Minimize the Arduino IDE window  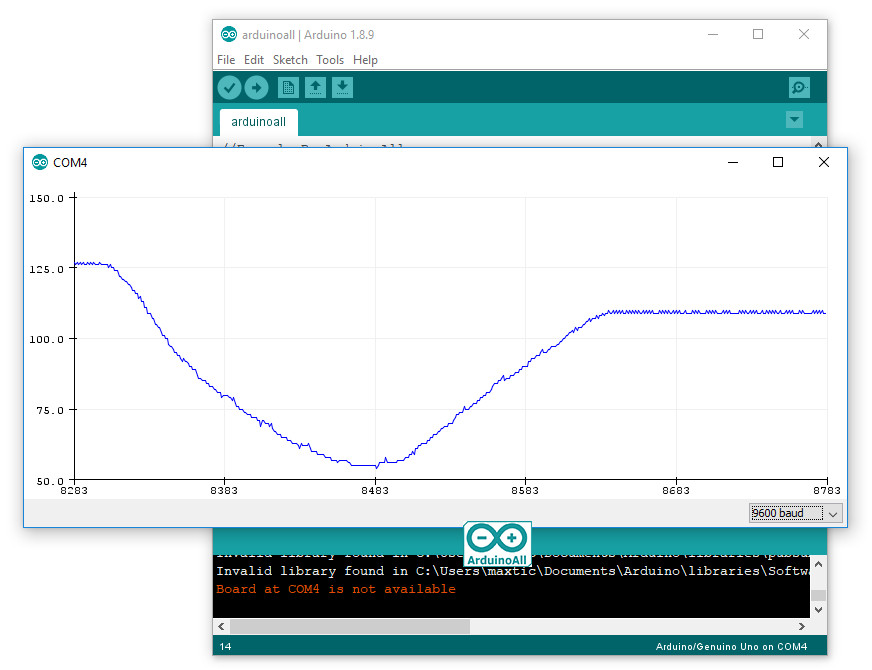pos(713,34)
